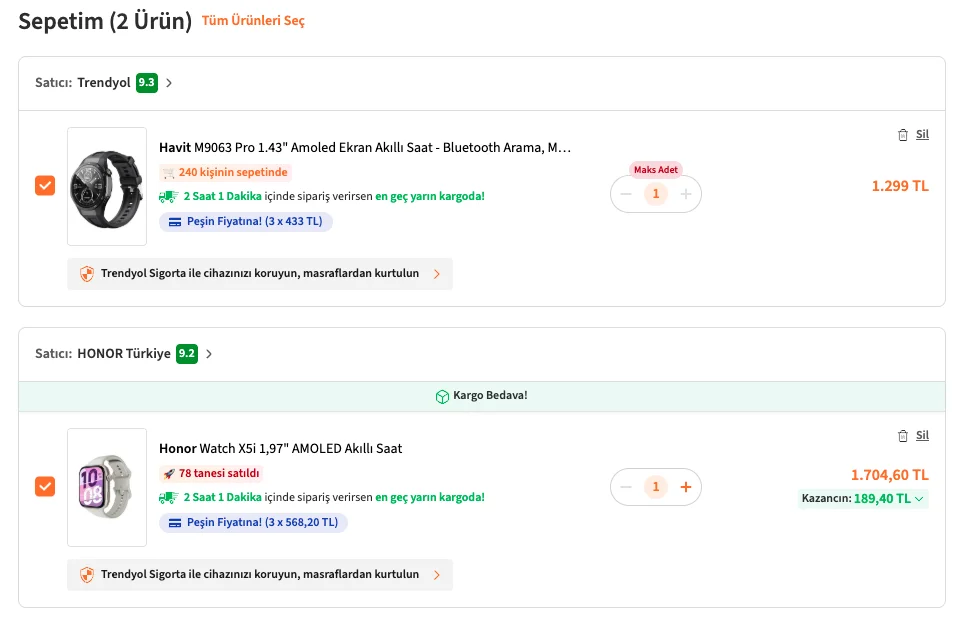Click 'Sepetim (2 Ürün)' heading
The image size is (954, 623).
(x=105, y=21)
